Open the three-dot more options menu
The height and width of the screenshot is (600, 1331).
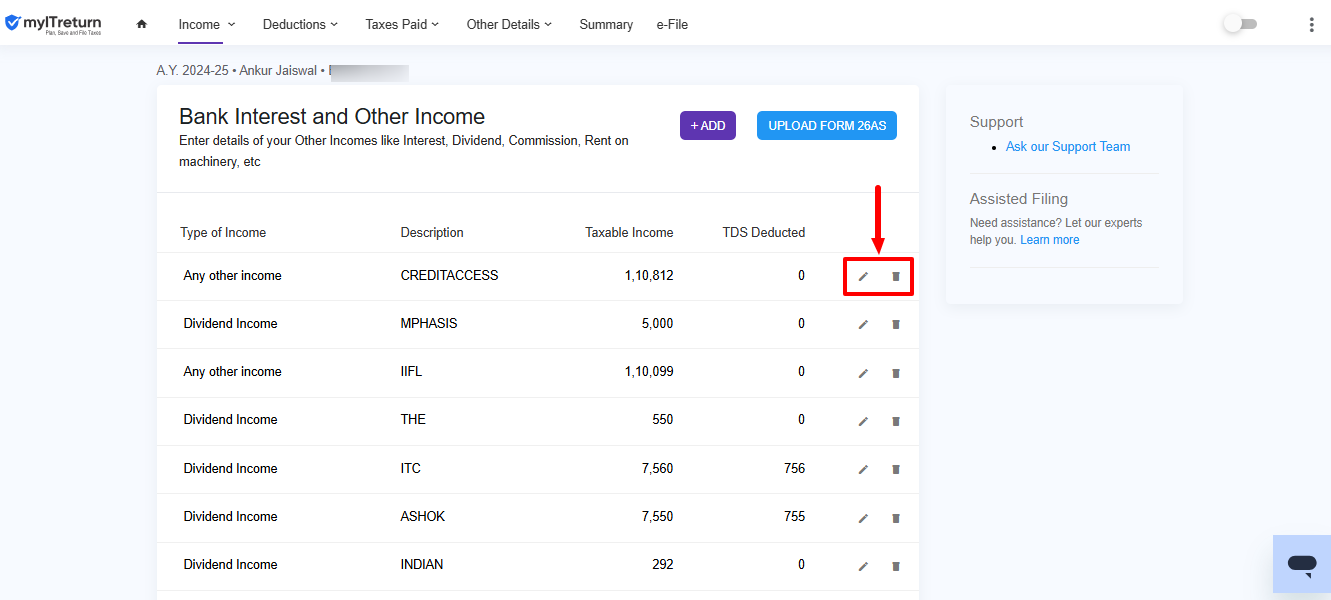(x=1311, y=24)
